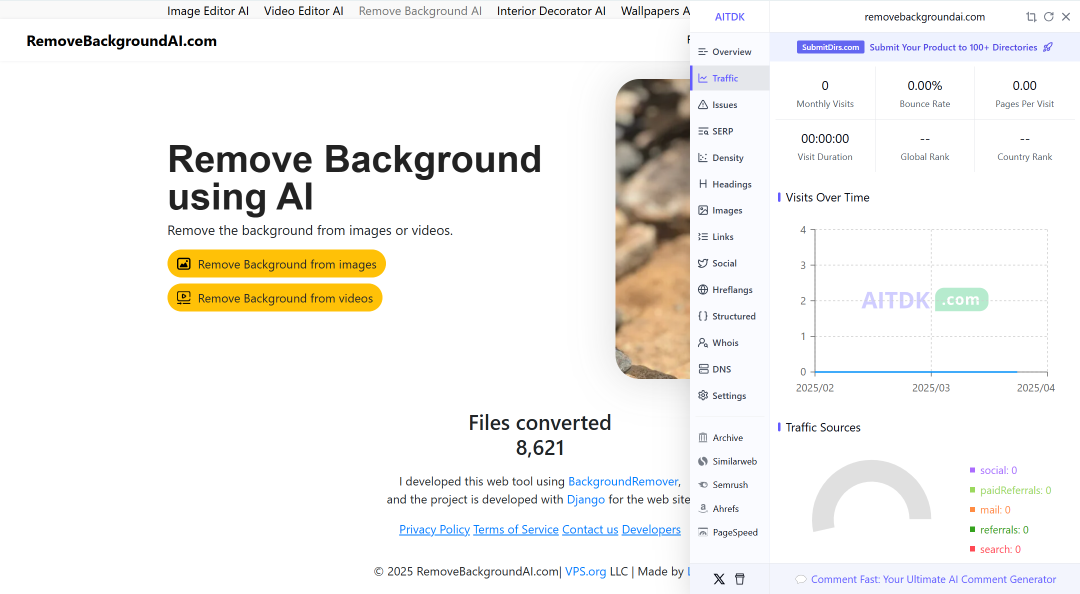The width and height of the screenshot is (1080, 594).
Task: Open the BackgroundRemover link
Action: (x=623, y=482)
